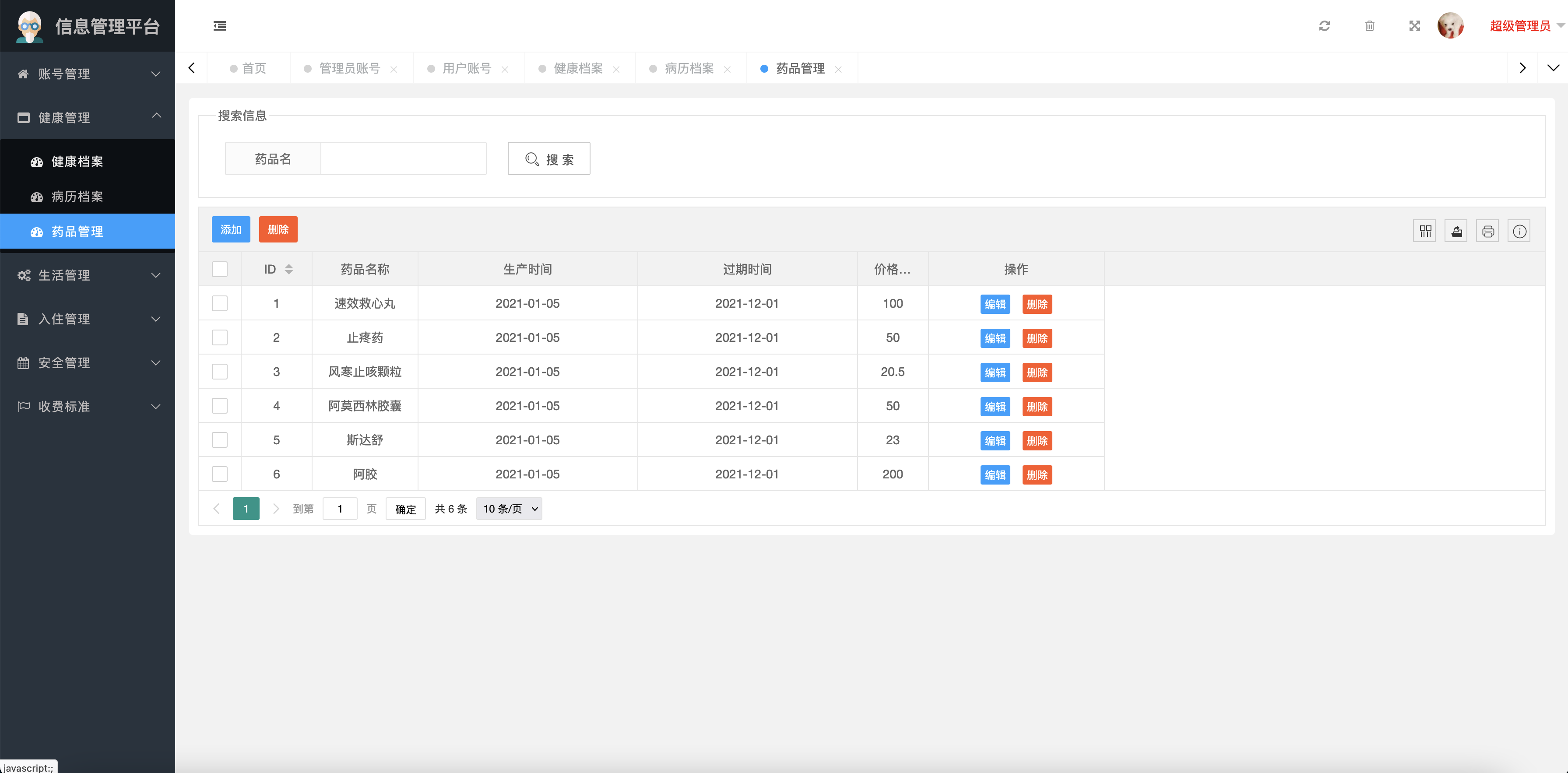Click the sidebar collapse menu icon
This screenshot has height=773, width=1568.
point(220,25)
